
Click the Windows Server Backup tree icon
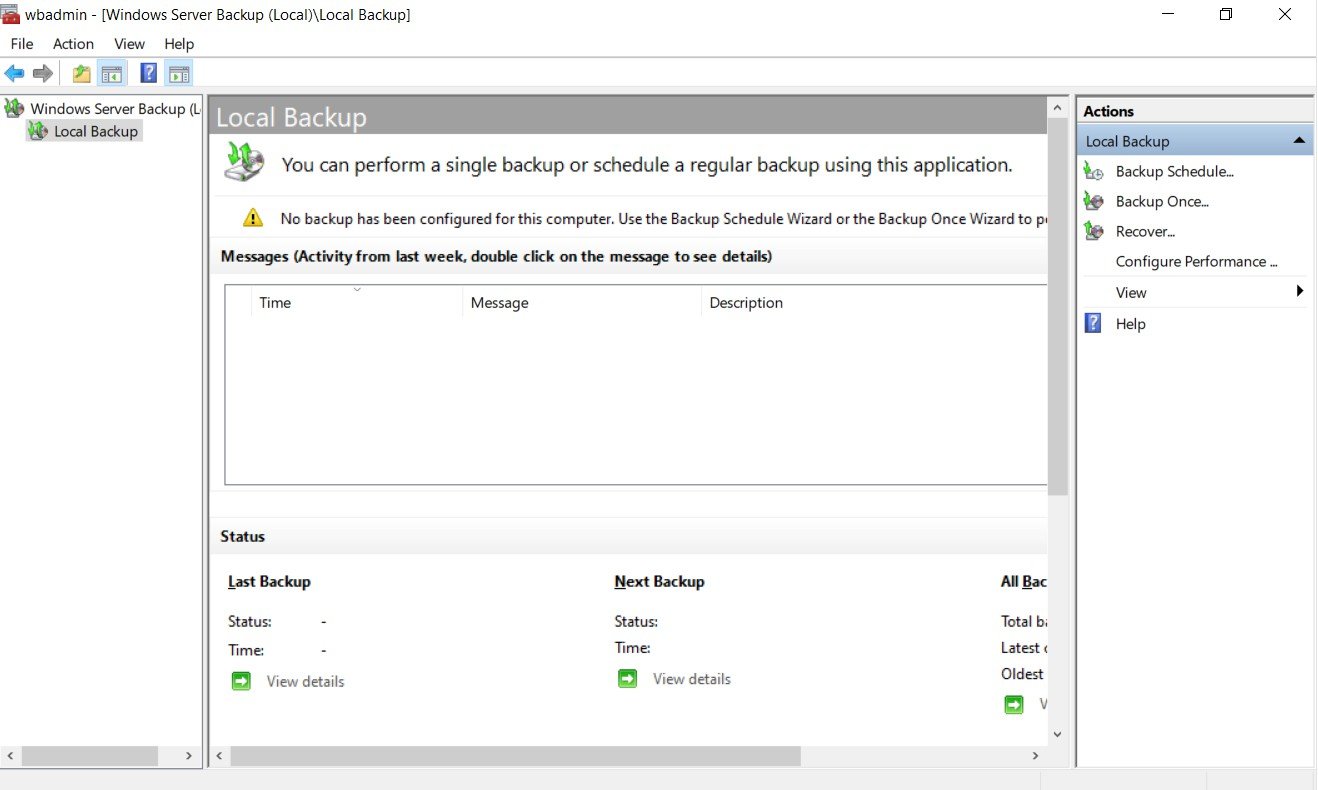pos(14,108)
